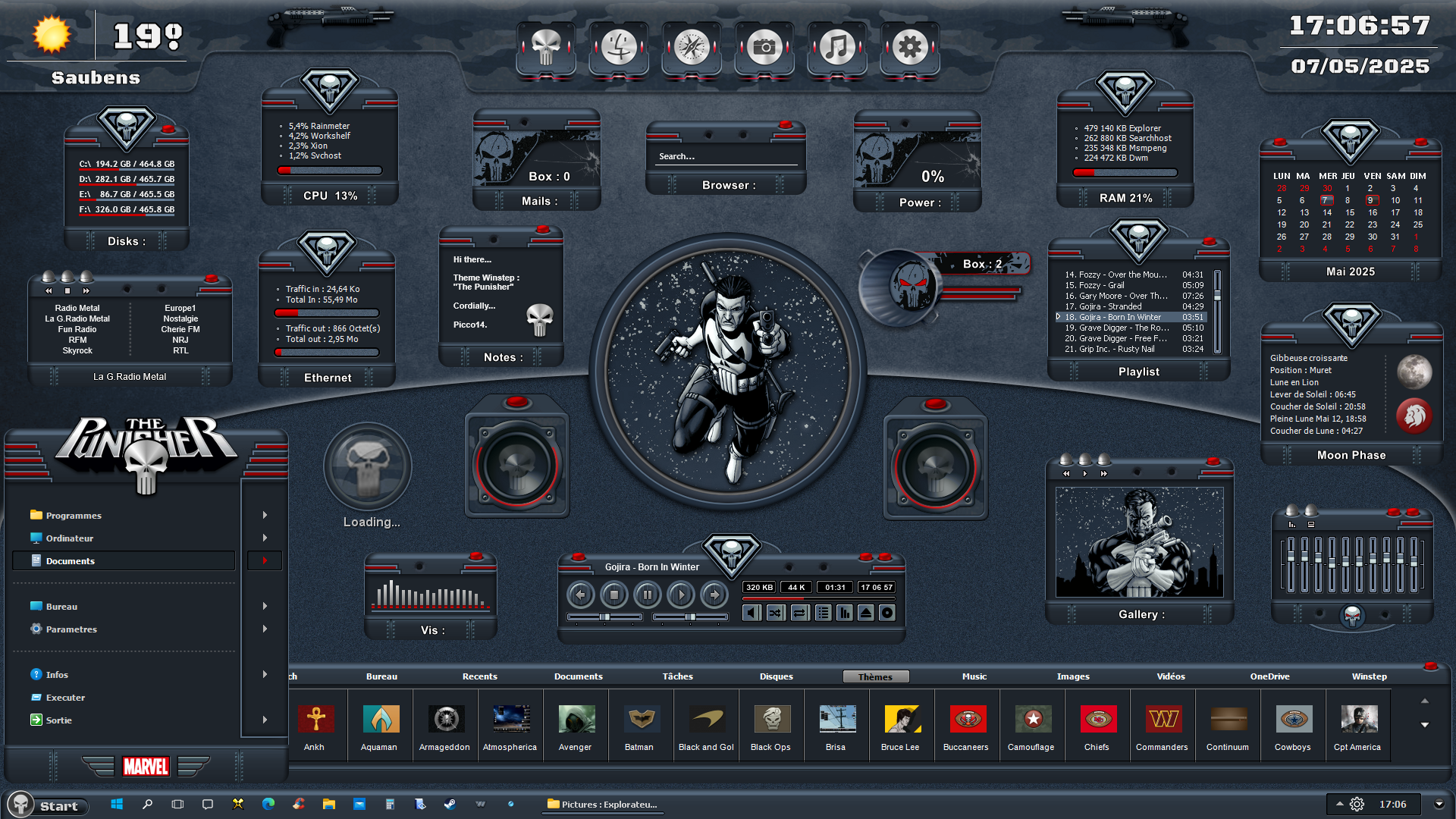Toggle mute speaker button in music player
Viewport: 1456px width, 819px height.
pyautogui.click(x=752, y=613)
